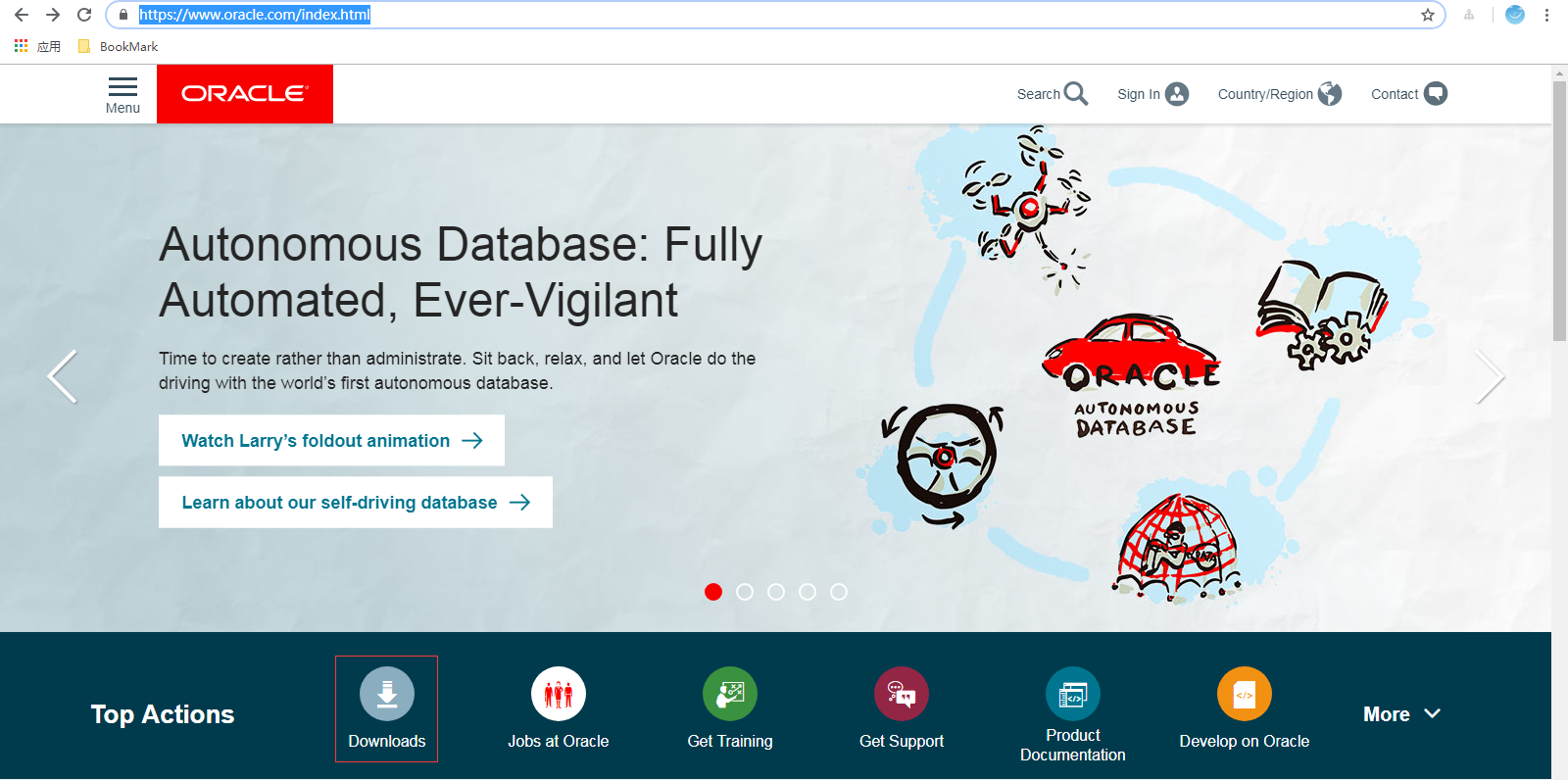Click the Develop on Oracle code icon
Image resolution: width=1568 pixels, height=780 pixels.
coord(1245,694)
